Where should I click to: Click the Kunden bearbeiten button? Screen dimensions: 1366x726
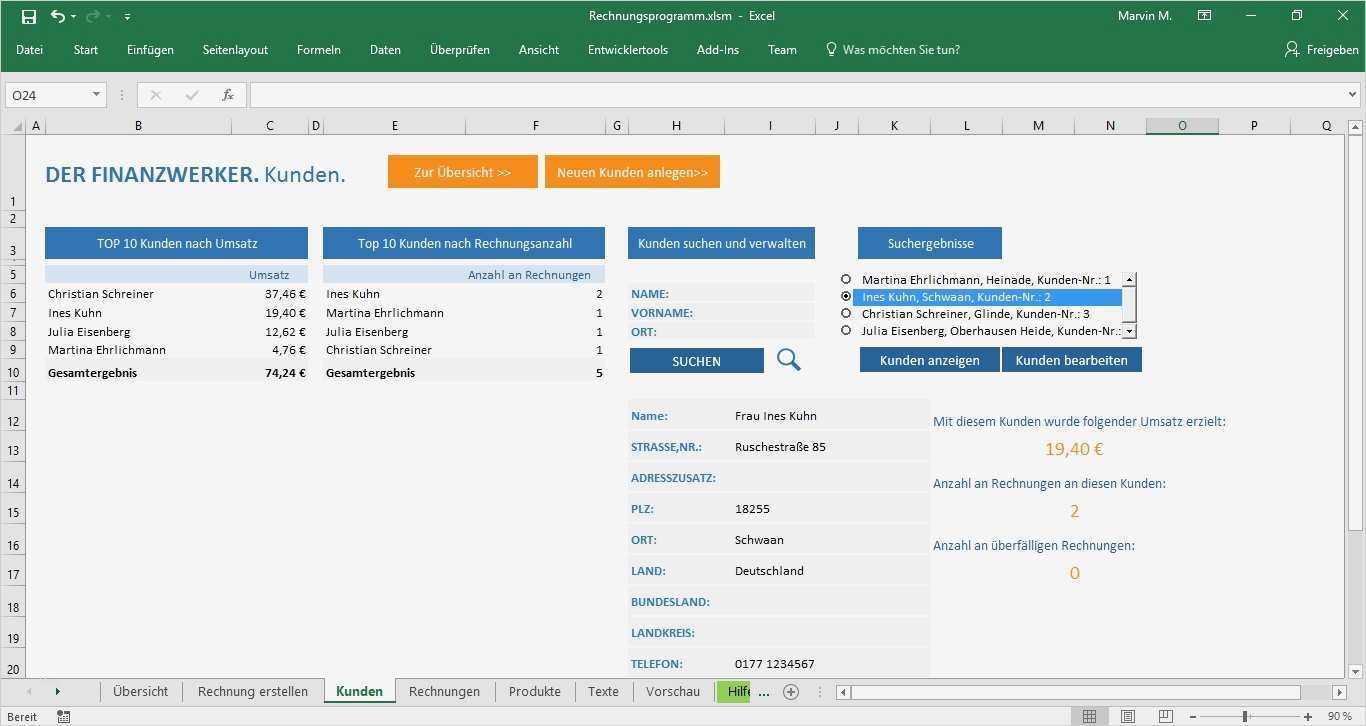(x=1071, y=359)
